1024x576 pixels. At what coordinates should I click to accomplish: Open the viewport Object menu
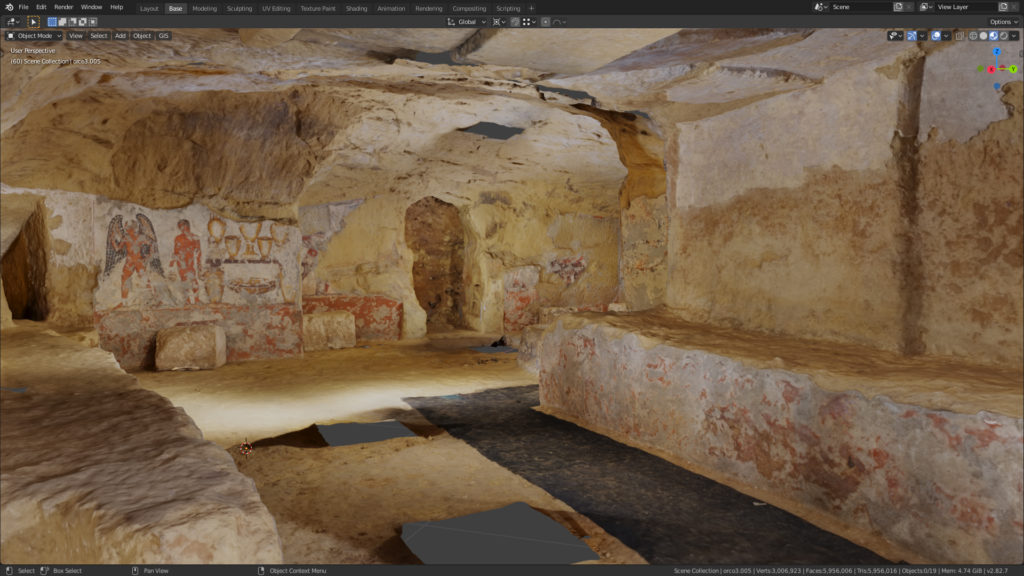tap(142, 36)
